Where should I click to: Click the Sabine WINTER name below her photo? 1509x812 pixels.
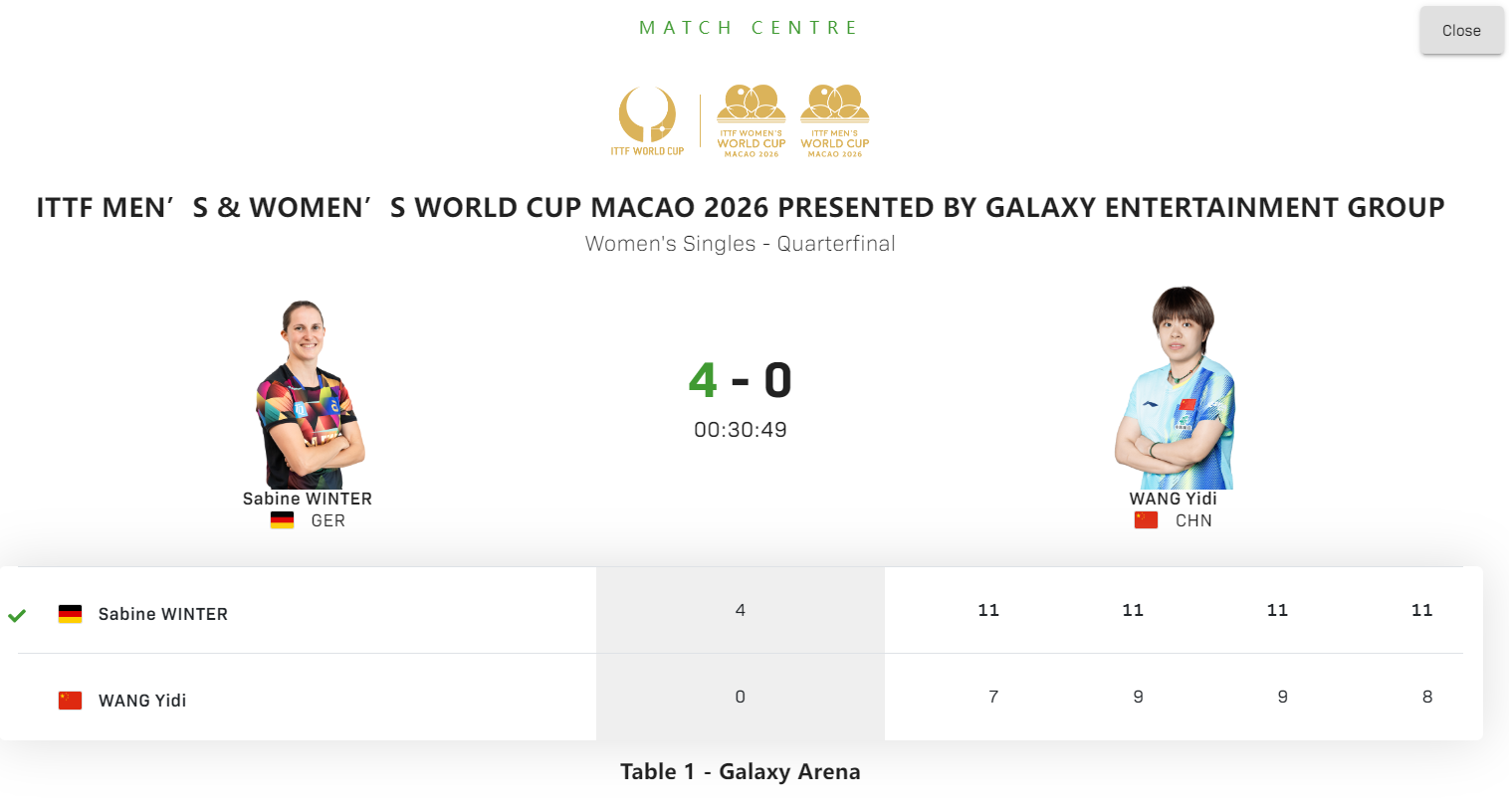308,499
